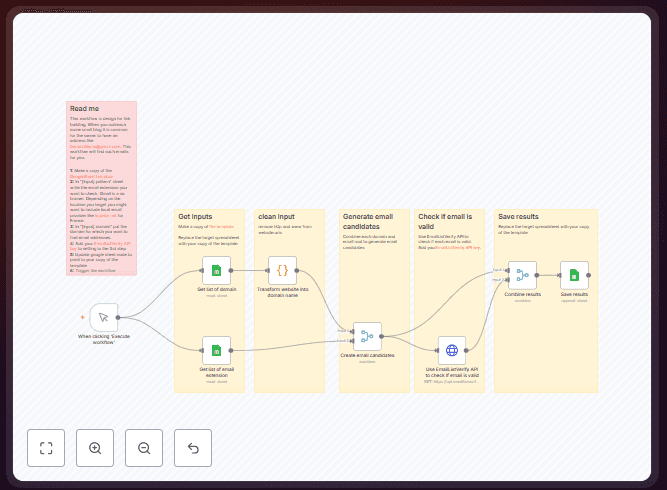667x490 pixels.
Task: Click the fit-to-view canvas button
Action: point(46,448)
